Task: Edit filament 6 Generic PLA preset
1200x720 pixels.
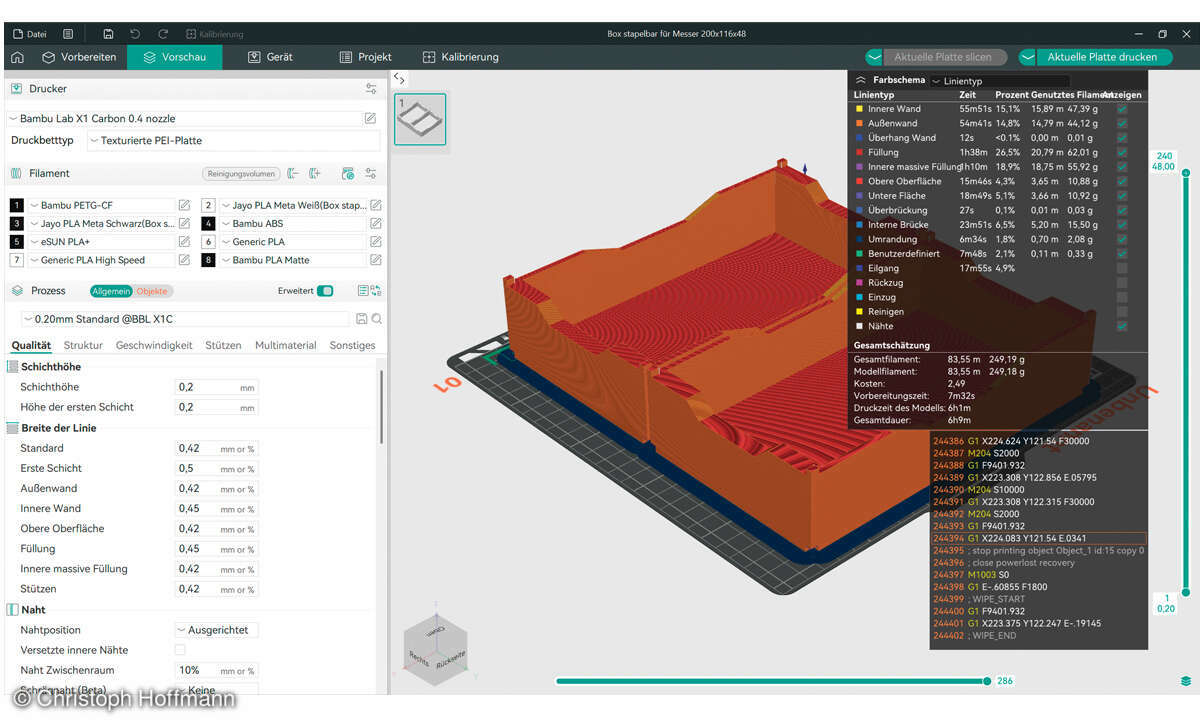Action: coord(376,241)
